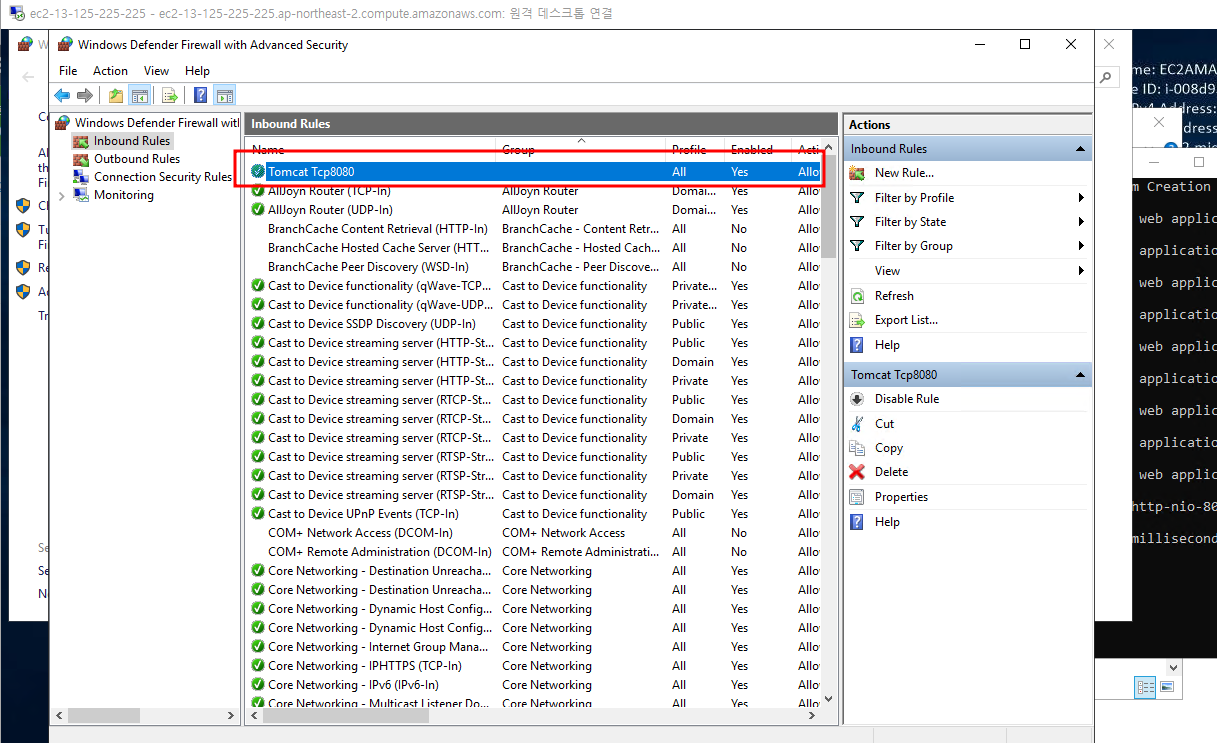Click the Properties icon in Actions pane
1217x743 pixels.
(857, 497)
